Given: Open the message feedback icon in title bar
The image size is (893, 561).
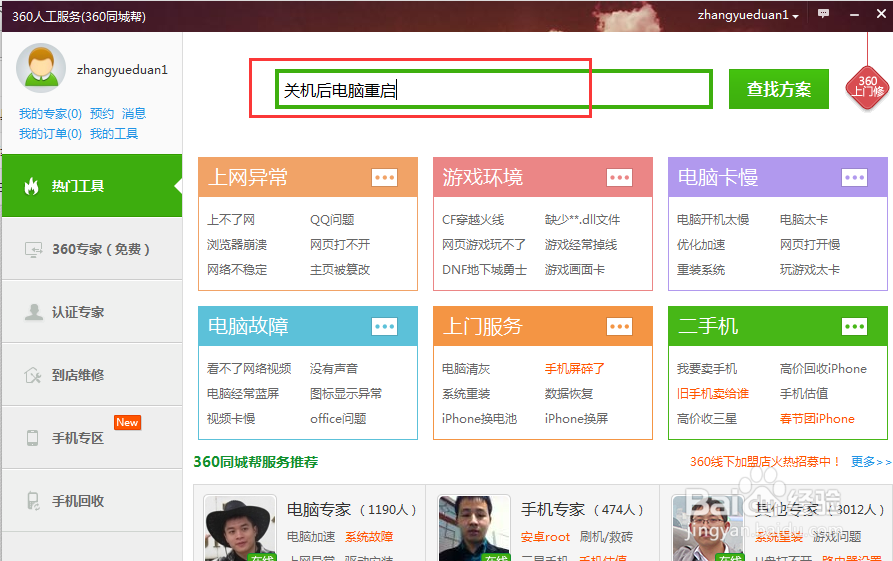Looking at the screenshot, I should [x=824, y=14].
